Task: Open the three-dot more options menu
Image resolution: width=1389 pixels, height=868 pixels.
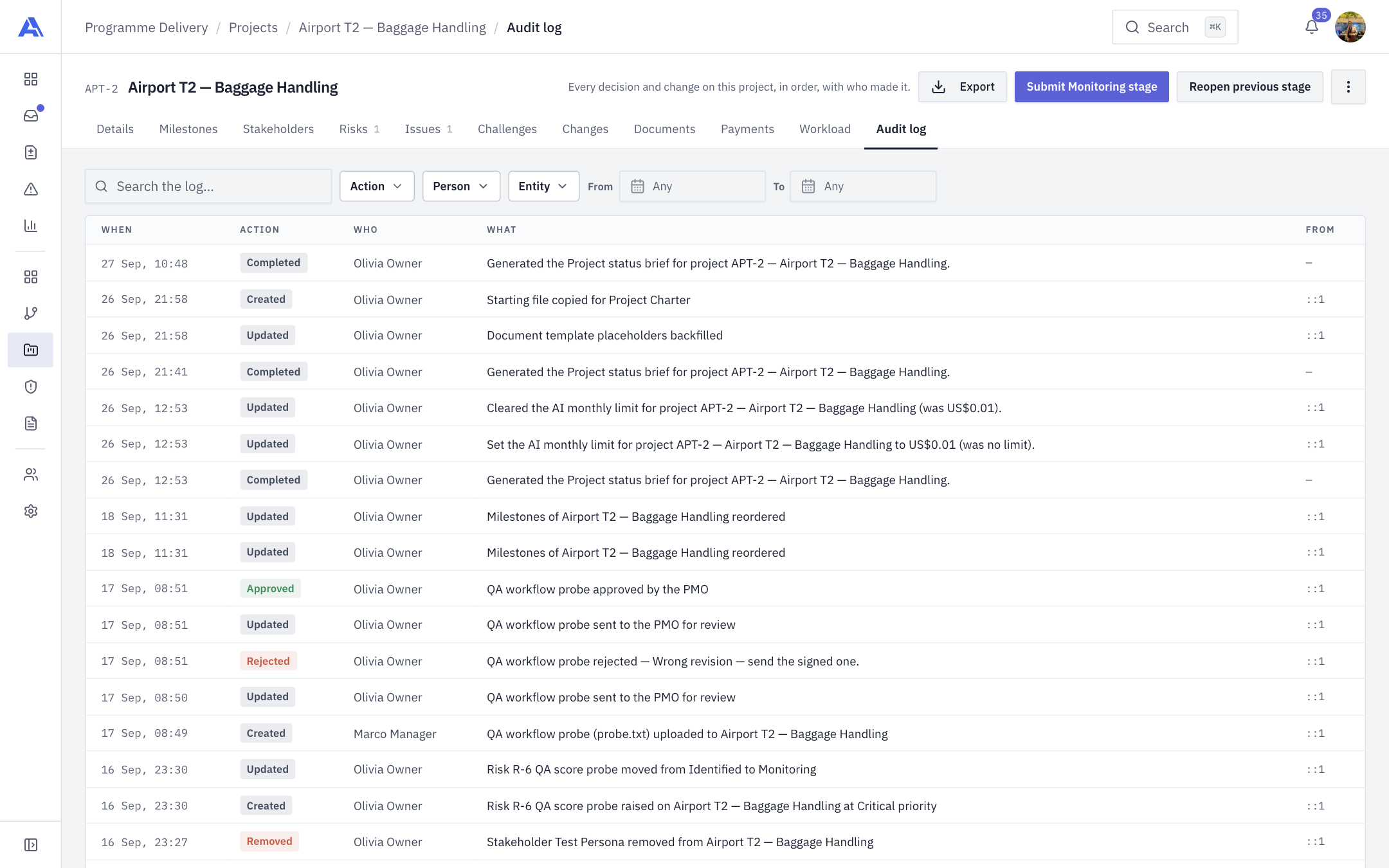Action: click(x=1348, y=87)
